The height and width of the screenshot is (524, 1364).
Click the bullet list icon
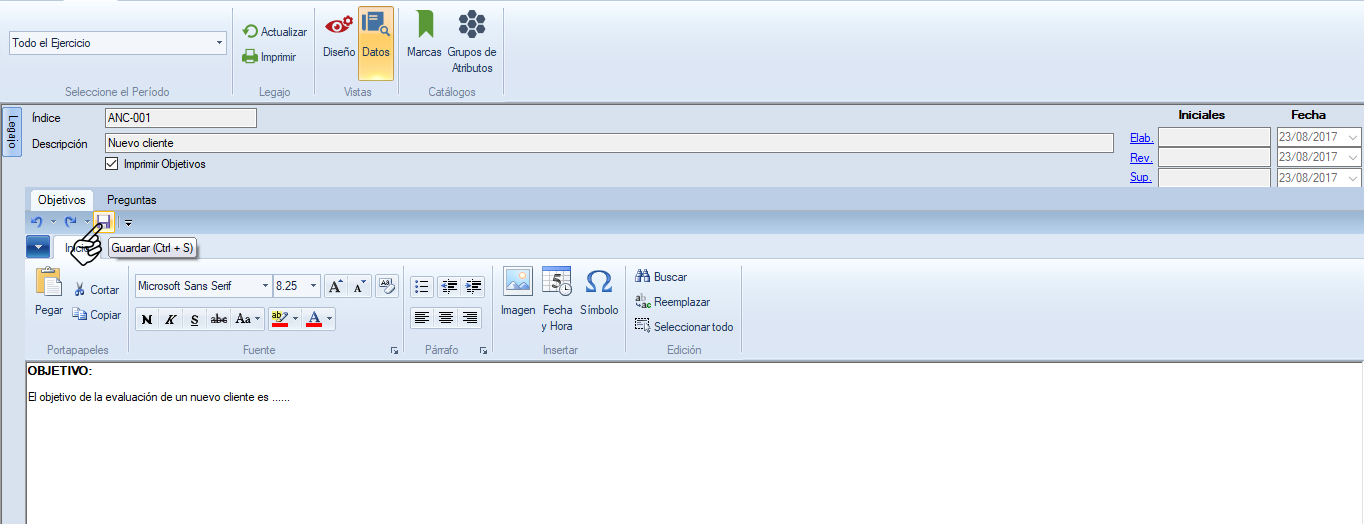point(422,287)
